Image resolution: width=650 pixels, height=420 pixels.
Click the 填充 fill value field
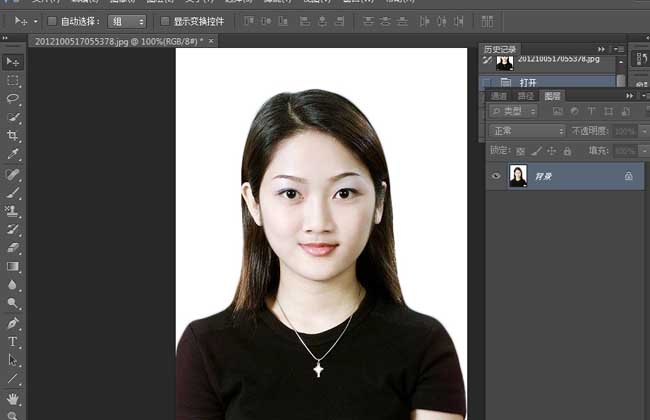point(625,151)
